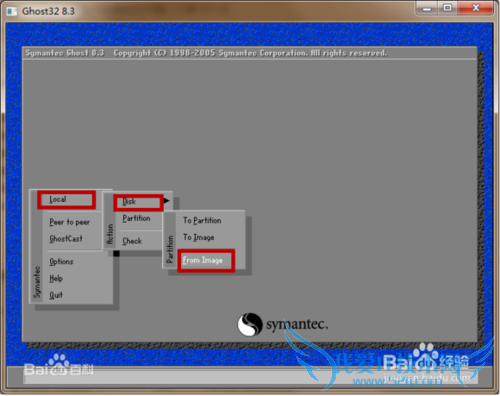
Task: Choose To Image option
Action: coord(199,237)
